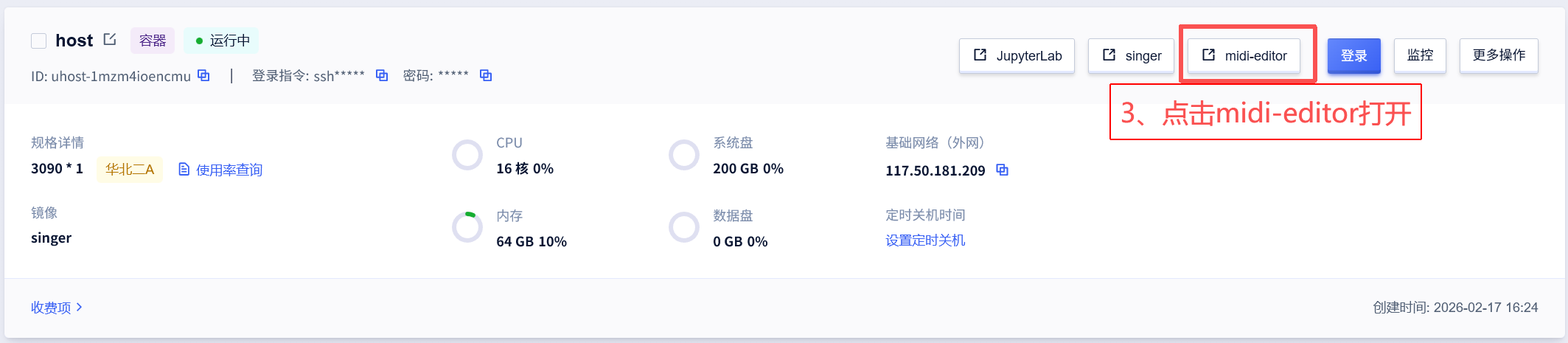This screenshot has height=343, width=1568.
Task: Click the 运行中 status badge
Action: point(222,41)
